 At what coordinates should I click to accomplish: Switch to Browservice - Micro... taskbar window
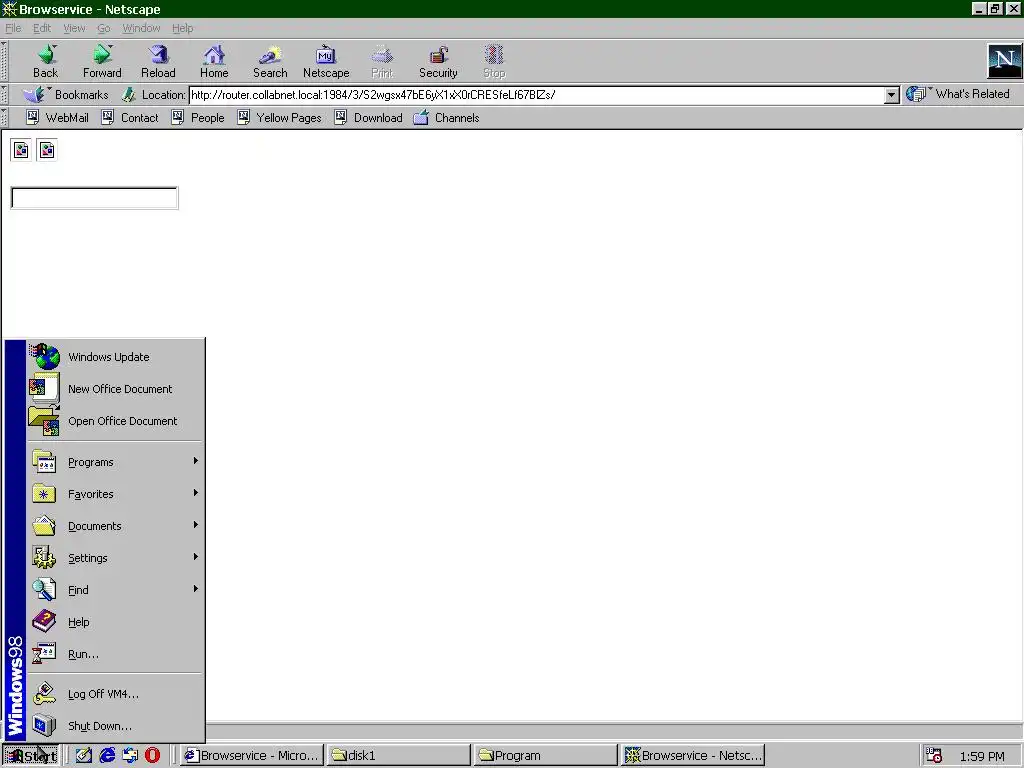[251, 756]
